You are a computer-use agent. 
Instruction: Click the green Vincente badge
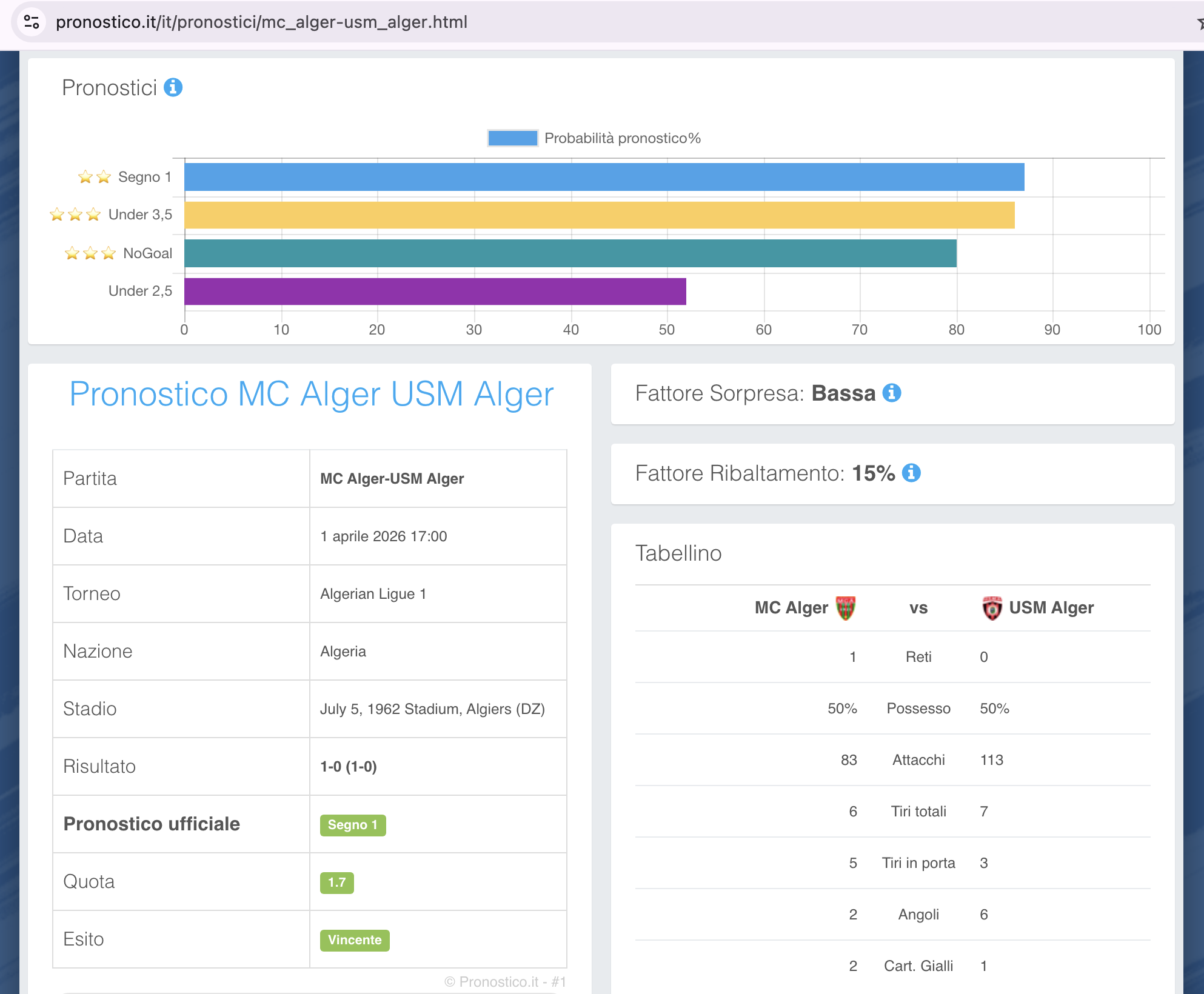tap(355, 940)
